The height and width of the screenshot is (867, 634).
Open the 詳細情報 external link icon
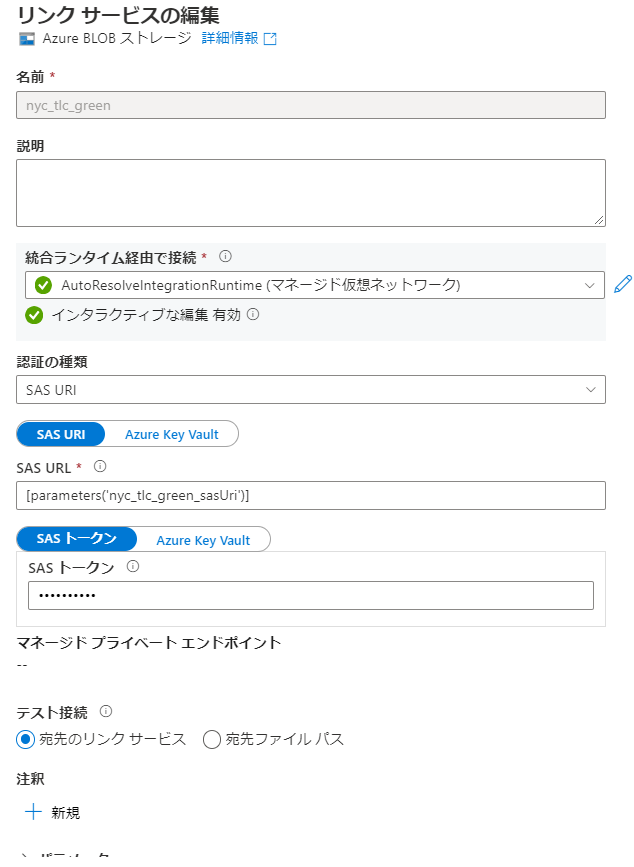click(x=270, y=39)
